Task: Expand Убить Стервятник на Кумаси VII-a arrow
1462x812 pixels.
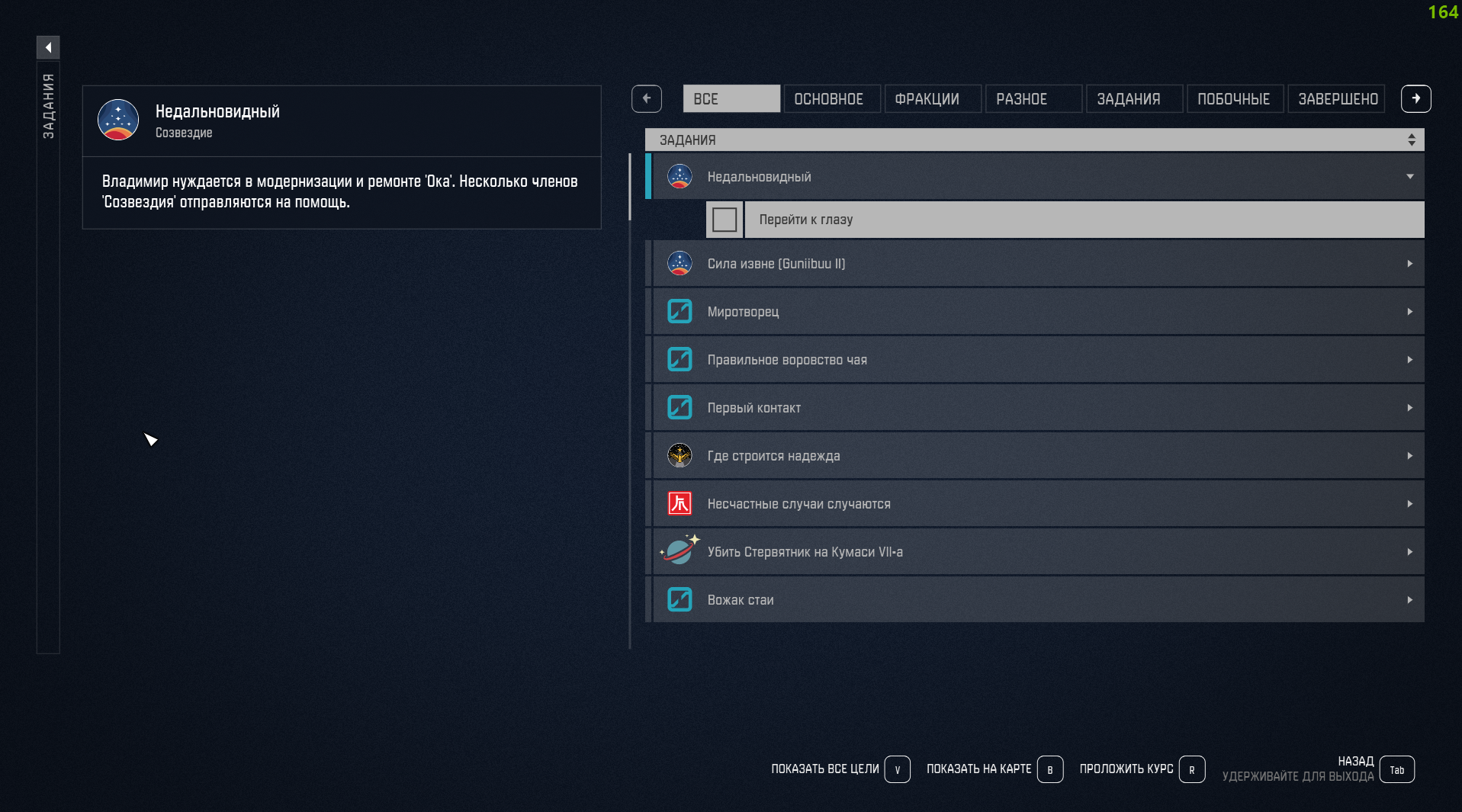Action: tap(1410, 551)
